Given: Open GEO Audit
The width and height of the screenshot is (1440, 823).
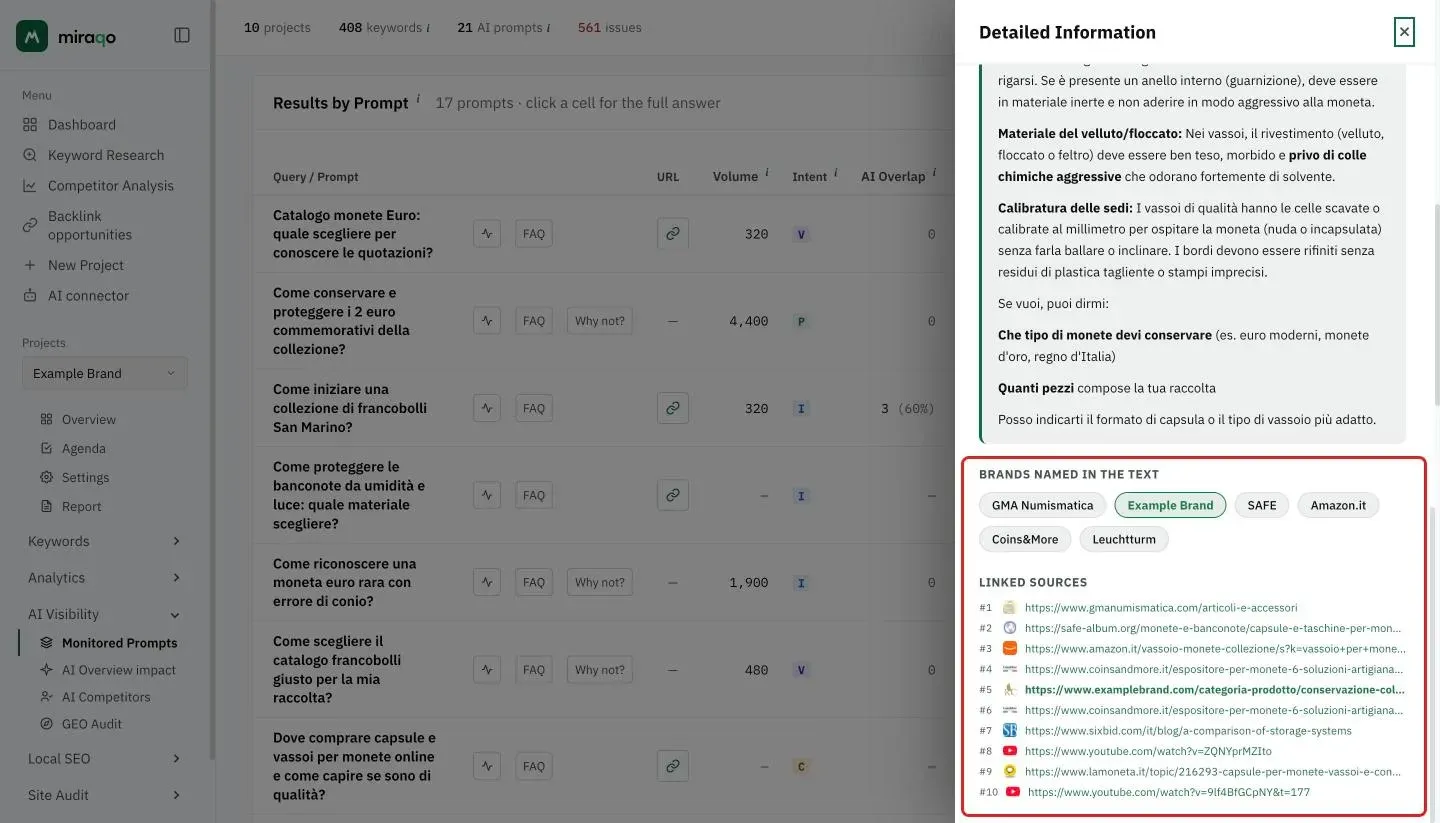Looking at the screenshot, I should 92,724.
